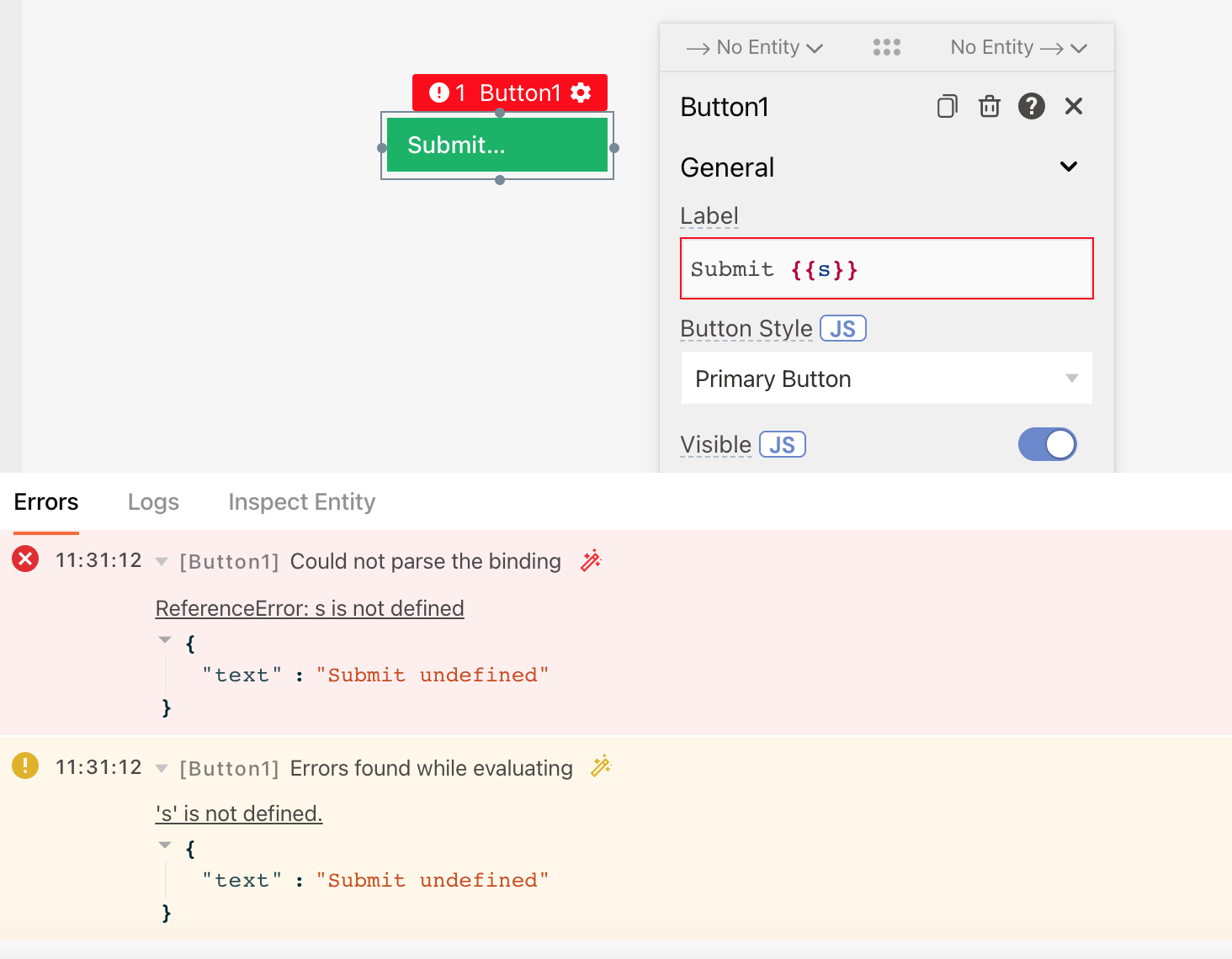Open Primary Button style dropdown
Screen dimensions: 1232x959
click(887, 379)
